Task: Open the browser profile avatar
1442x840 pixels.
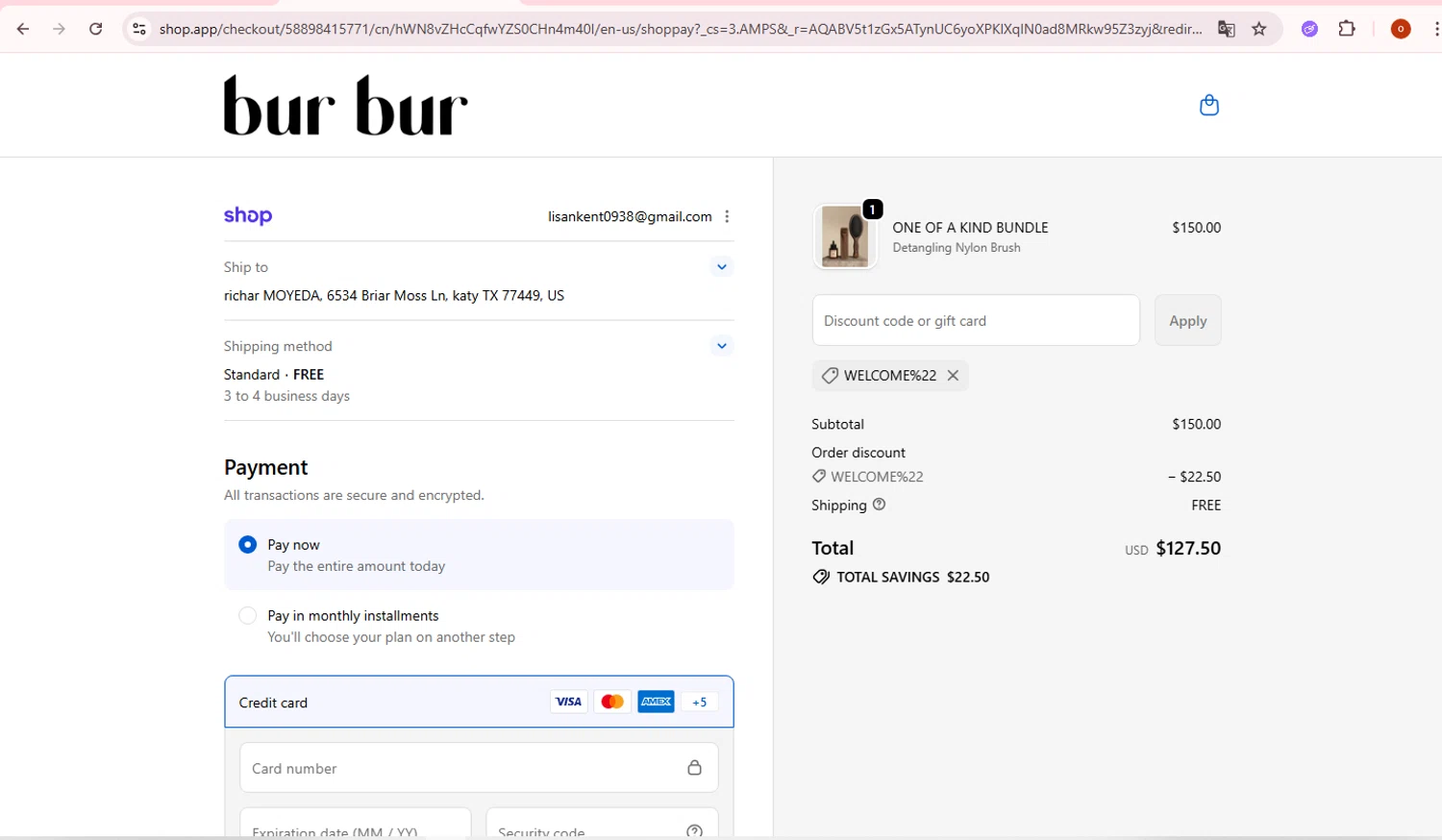Action: coord(1401,29)
